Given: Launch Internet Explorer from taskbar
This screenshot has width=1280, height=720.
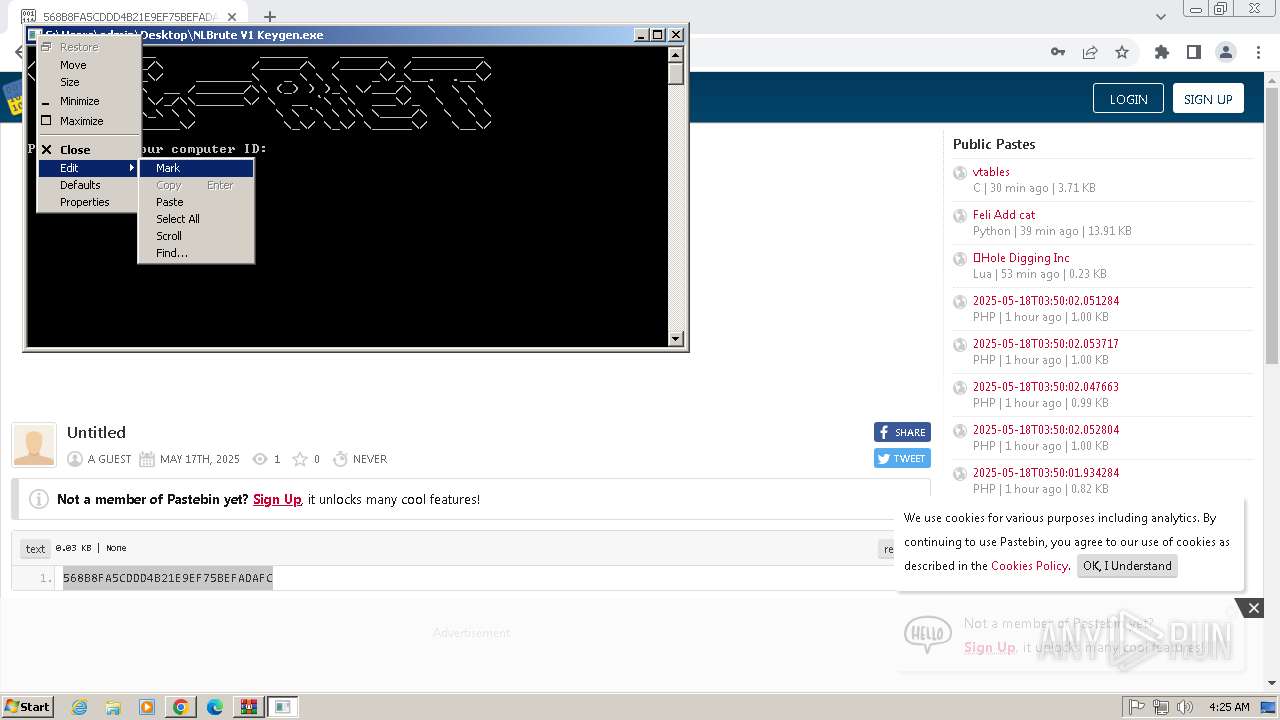Looking at the screenshot, I should click(x=79, y=707).
